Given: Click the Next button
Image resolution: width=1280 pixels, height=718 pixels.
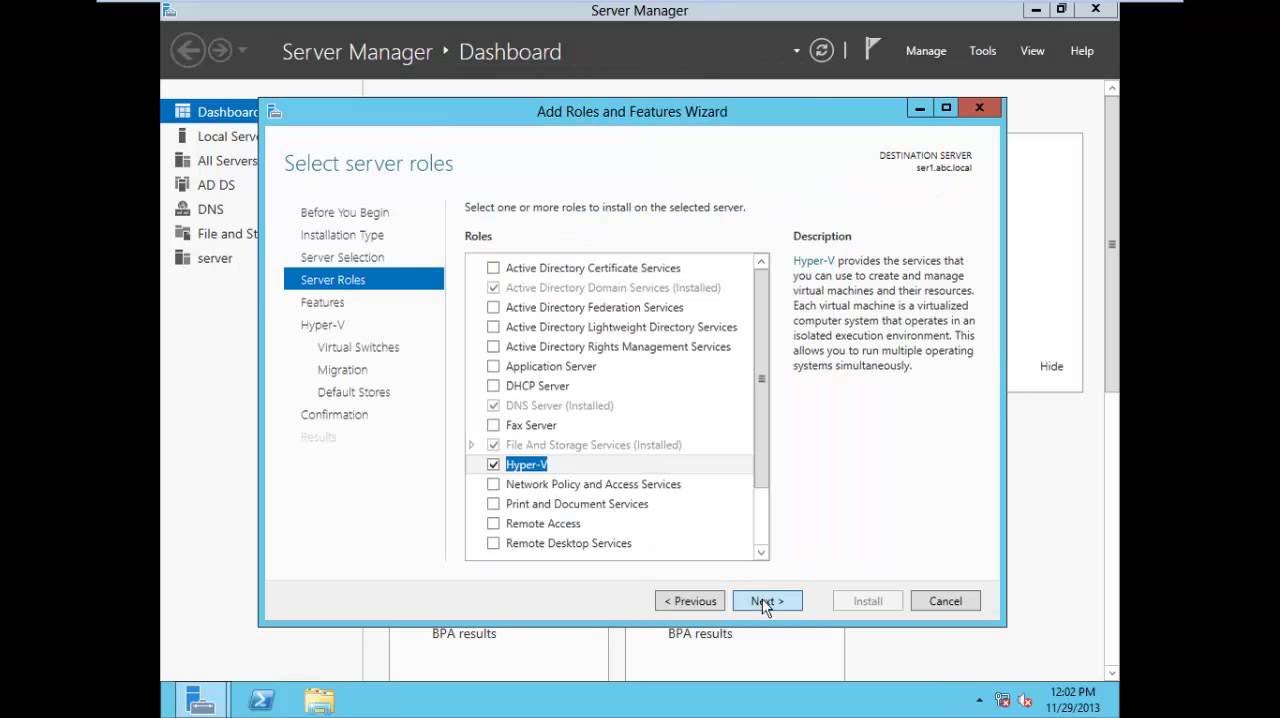Looking at the screenshot, I should coord(767,601).
